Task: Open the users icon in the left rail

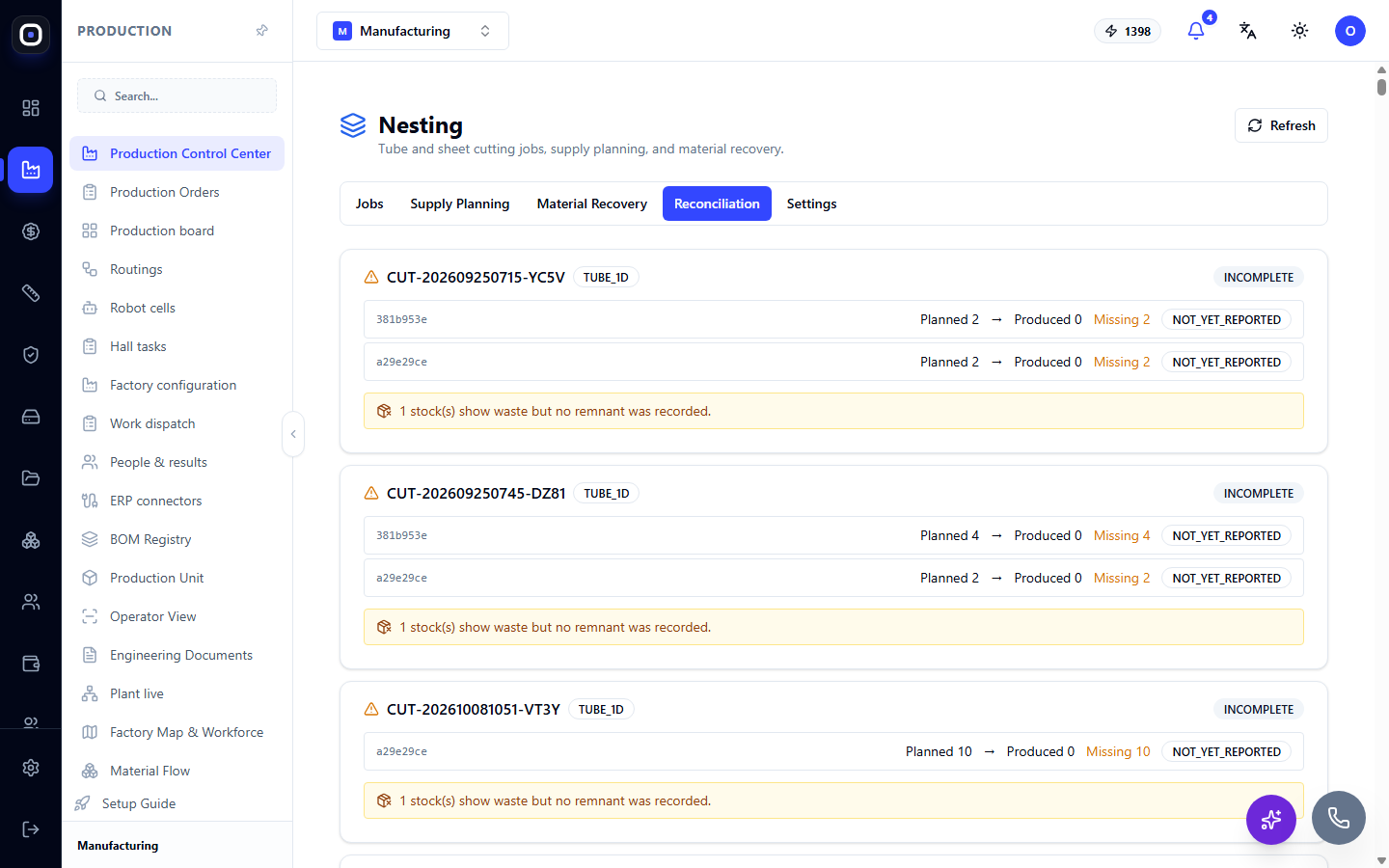Action: [x=31, y=602]
